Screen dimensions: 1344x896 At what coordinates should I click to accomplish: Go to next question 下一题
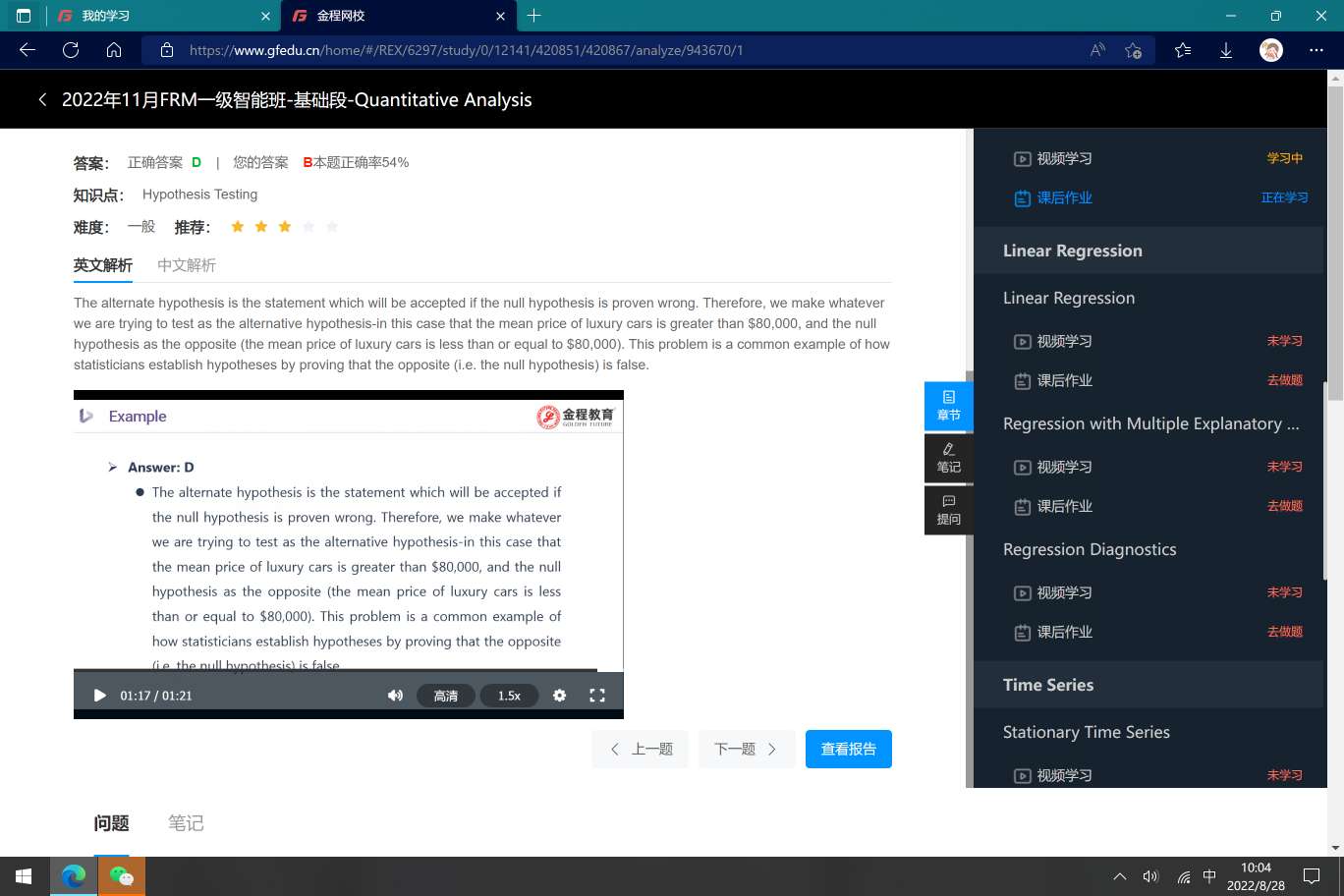746,750
